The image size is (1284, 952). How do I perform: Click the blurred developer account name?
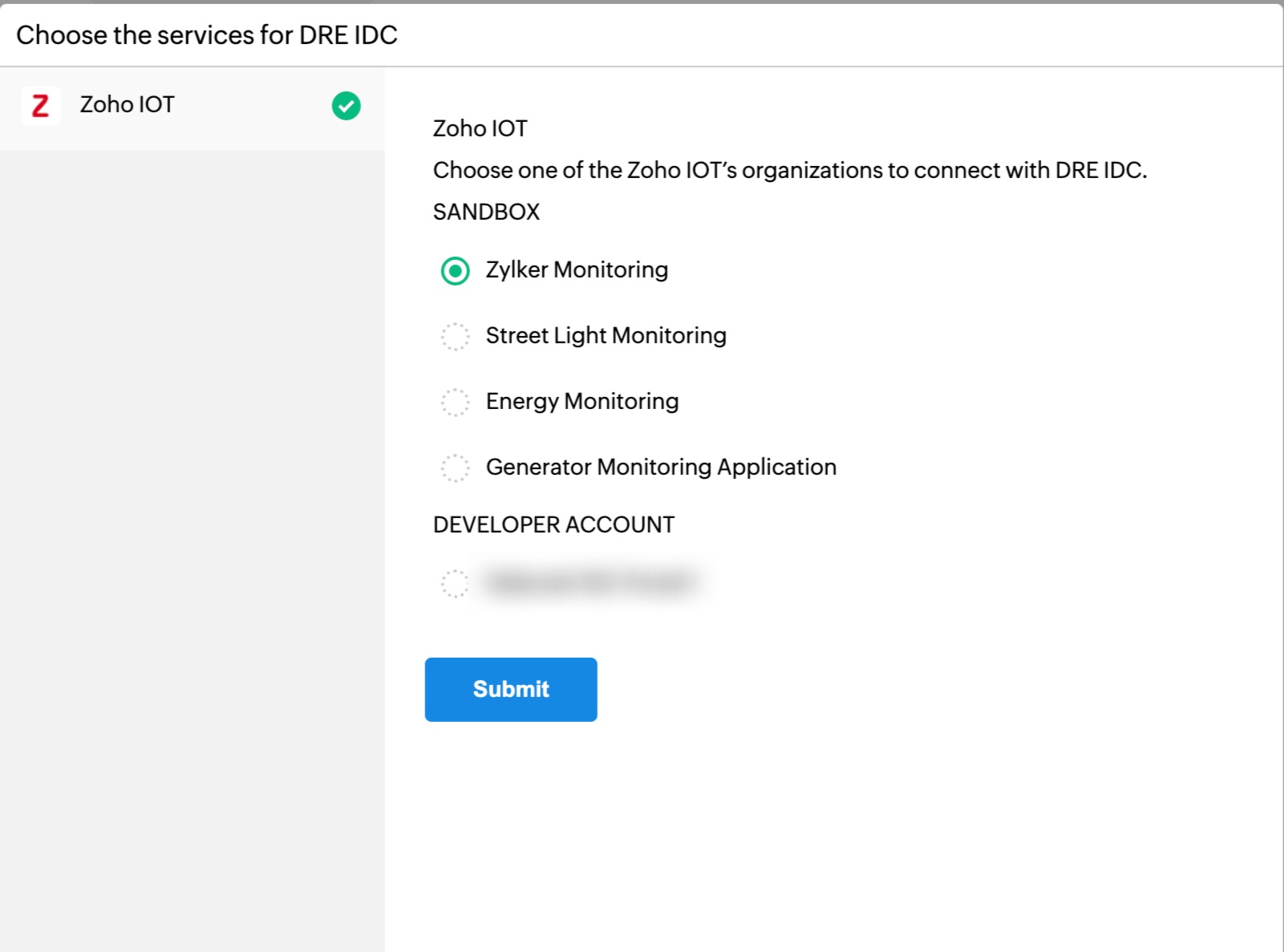coord(589,582)
